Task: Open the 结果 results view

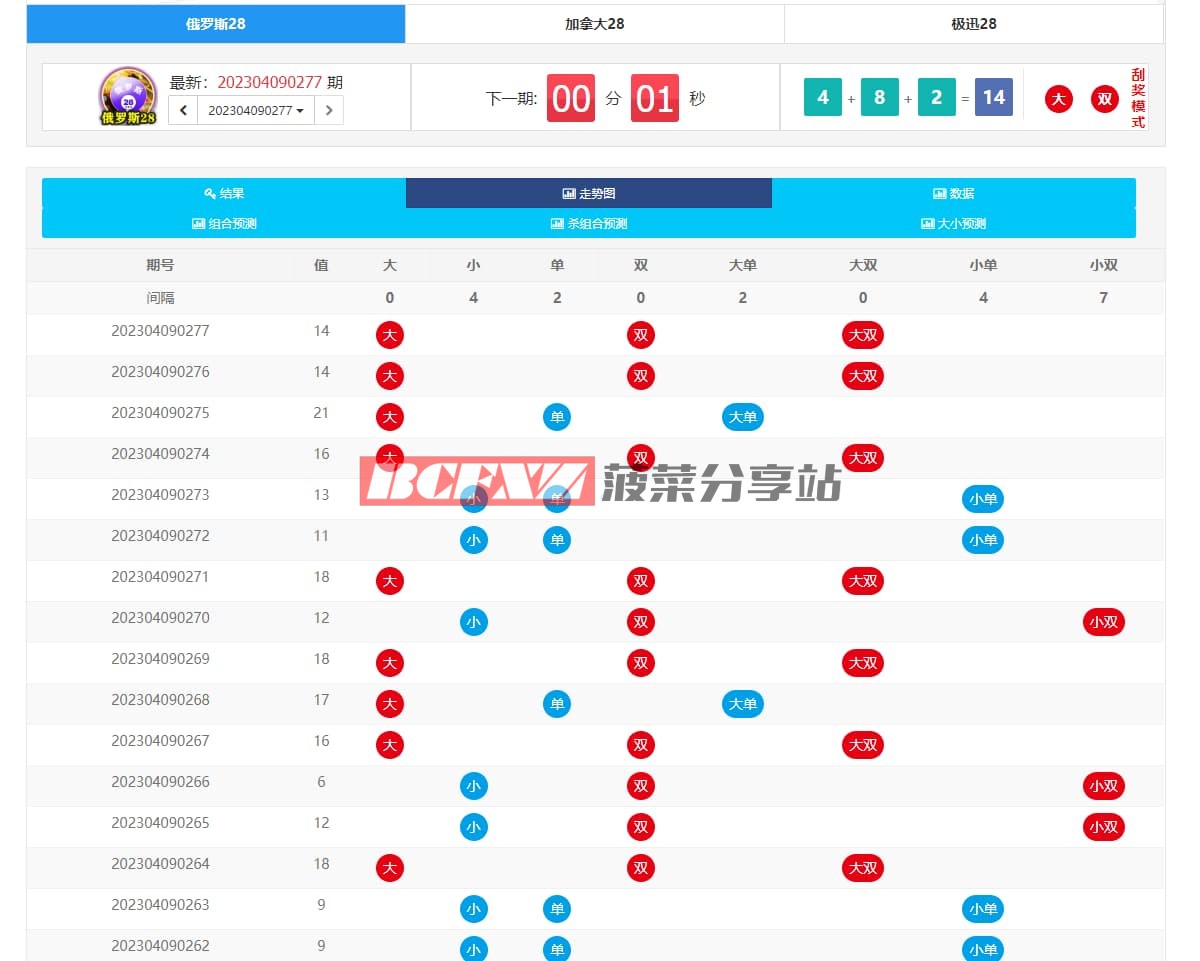Action: [x=224, y=193]
